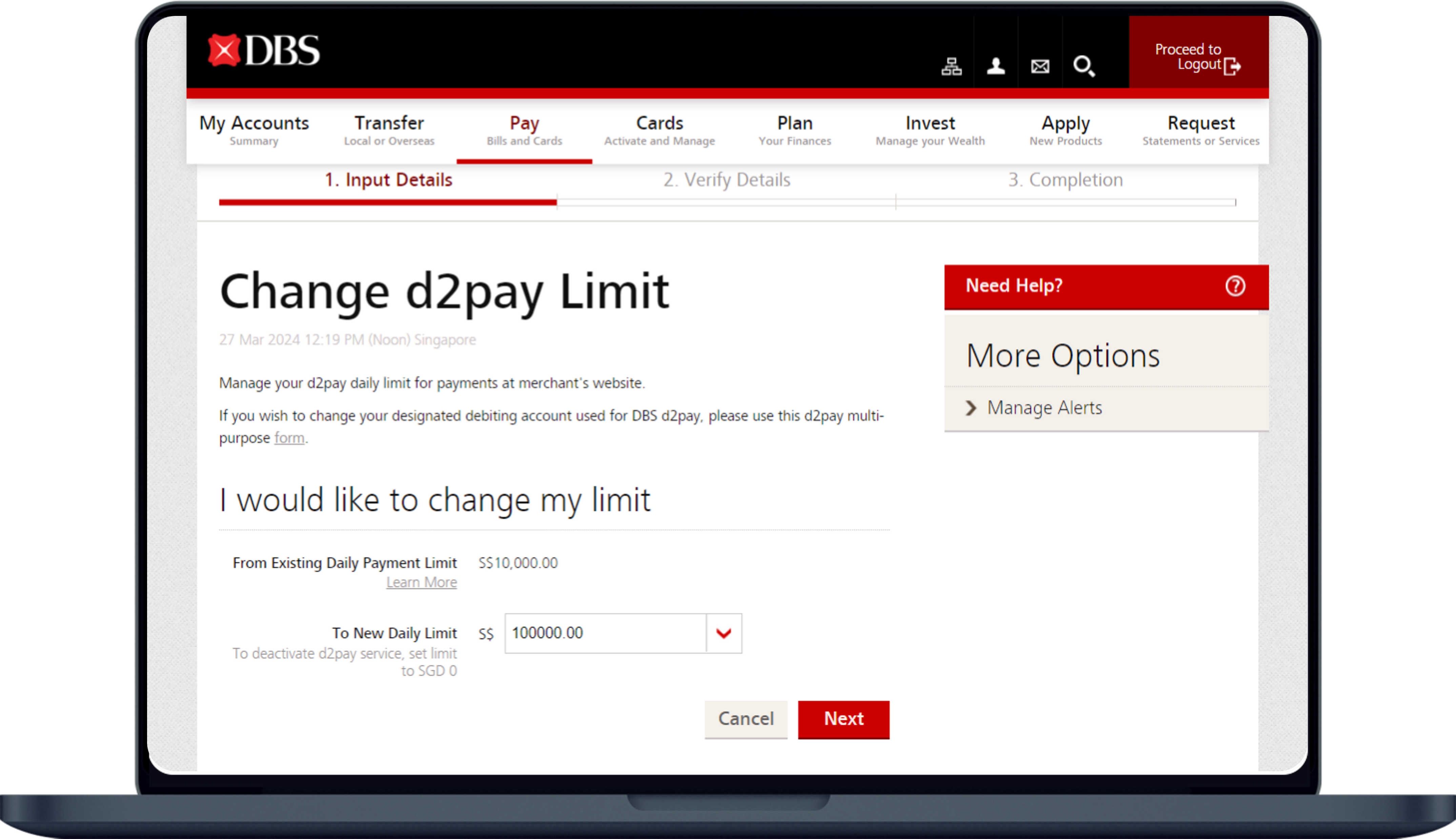The image size is (1456, 839).
Task: Click the red progress bar under Input Details
Action: pyautogui.click(x=388, y=202)
